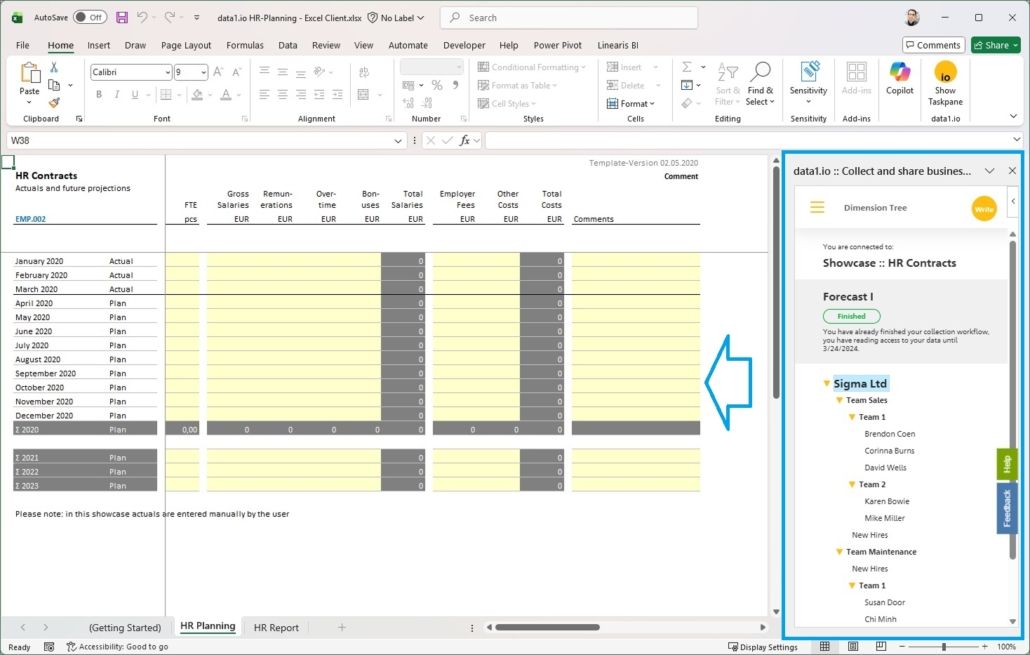Toggle the AutoSave switch
The image size is (1030, 655).
[89, 17]
